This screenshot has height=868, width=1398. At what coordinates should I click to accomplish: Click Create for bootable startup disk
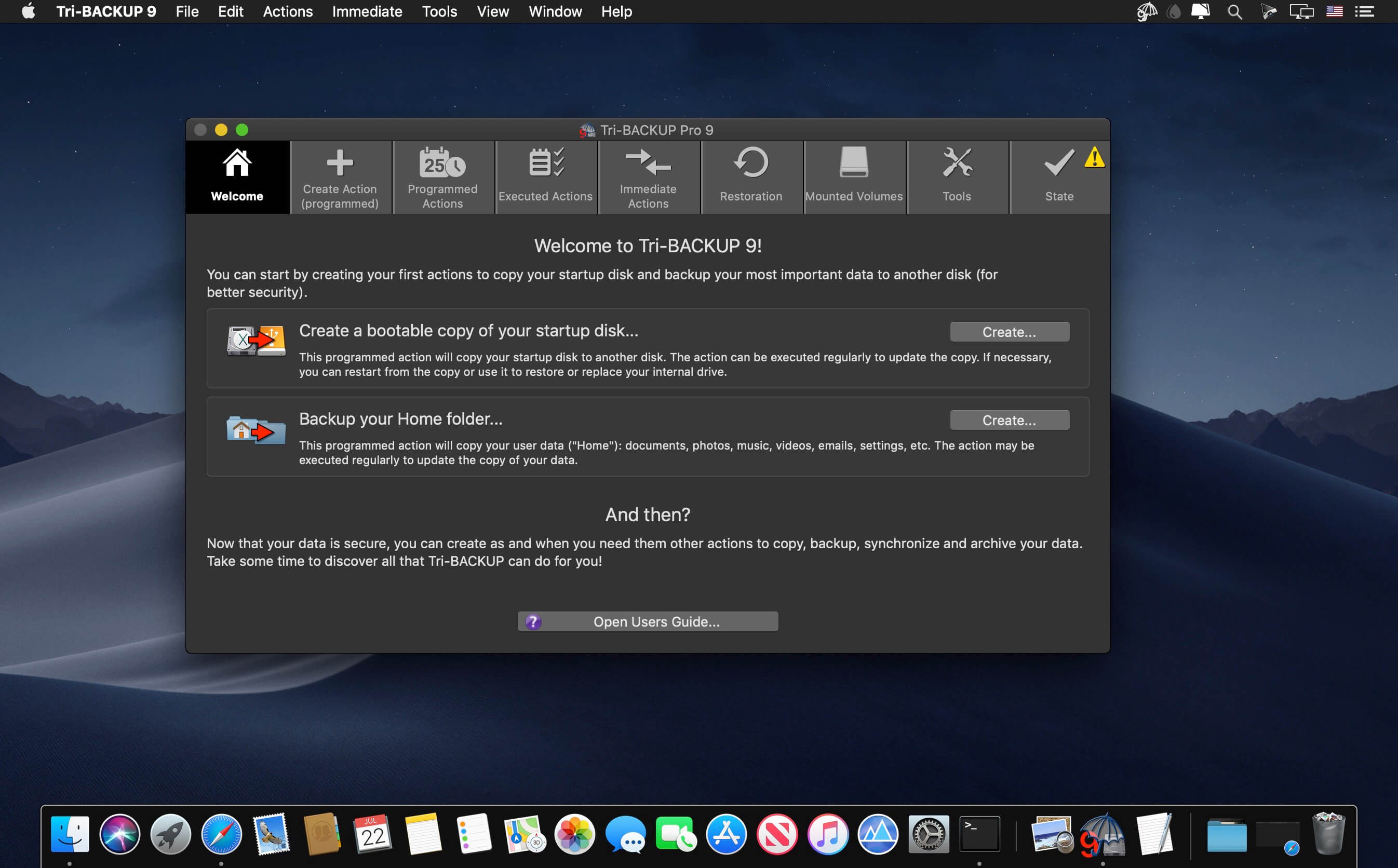pos(1008,331)
